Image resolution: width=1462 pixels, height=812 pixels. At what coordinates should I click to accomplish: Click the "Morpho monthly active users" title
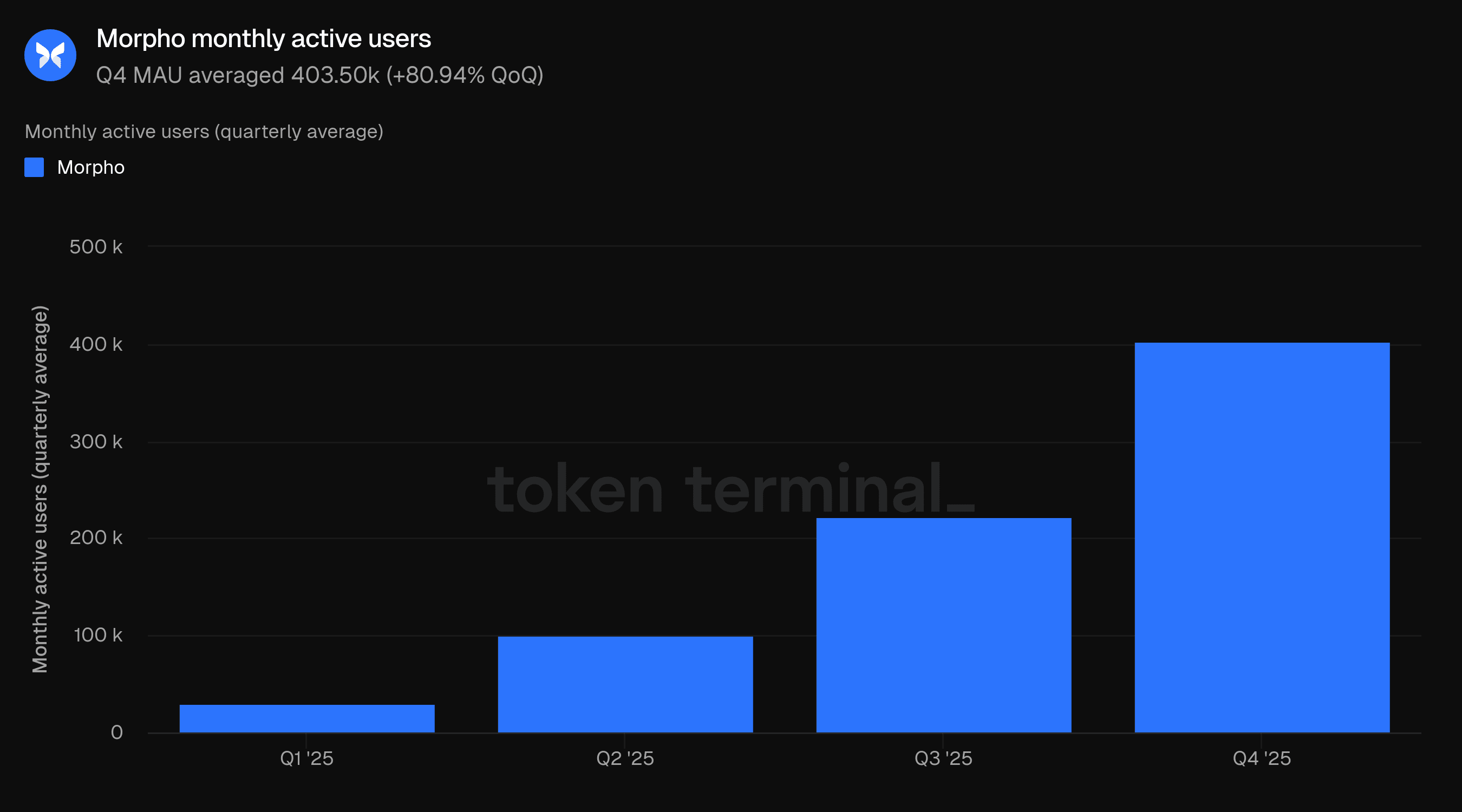(x=264, y=38)
